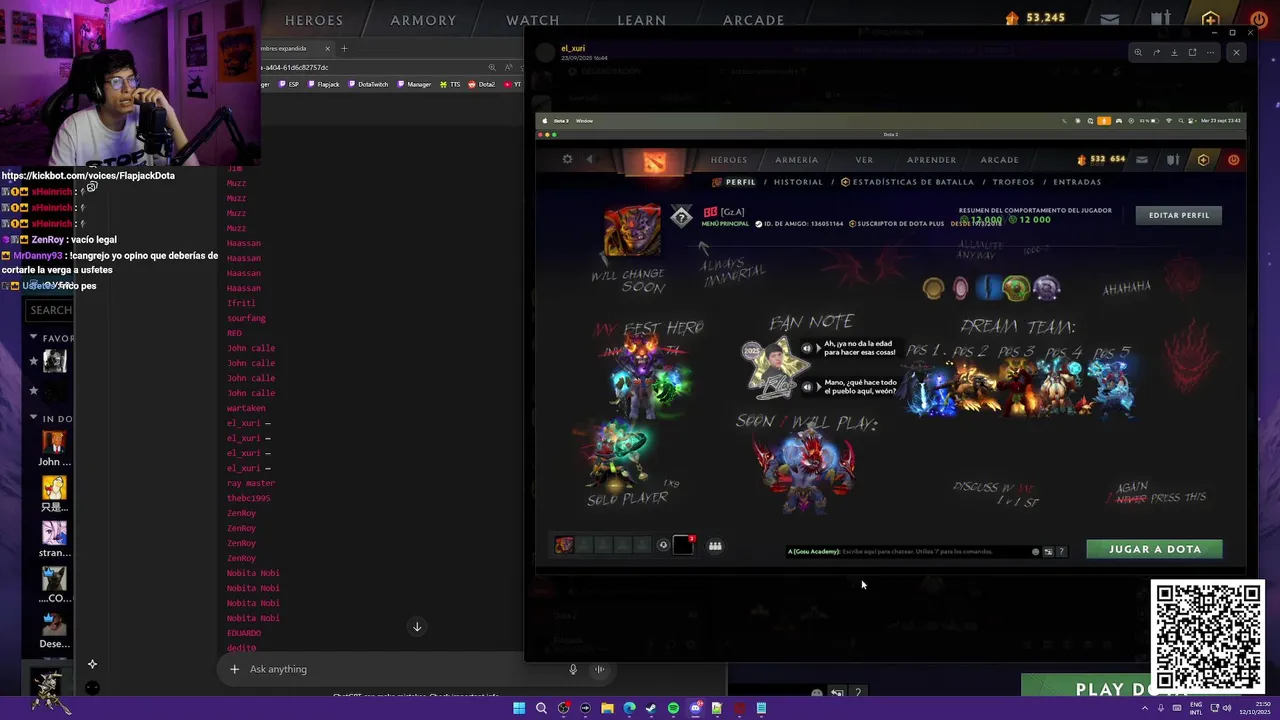
Task: Click the red Dota power button
Action: tap(1258, 19)
